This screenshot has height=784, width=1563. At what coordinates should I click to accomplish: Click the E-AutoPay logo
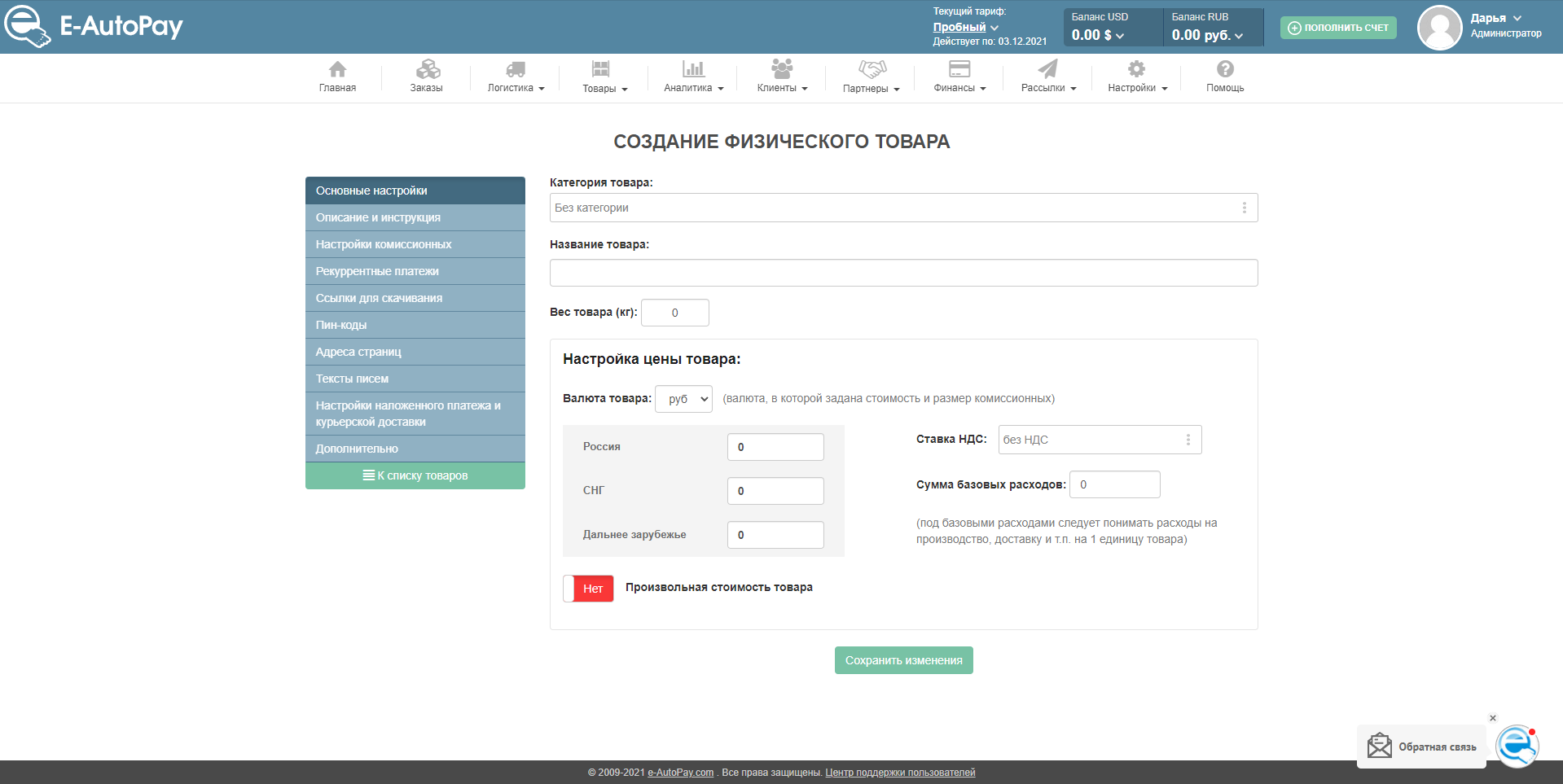[94, 26]
